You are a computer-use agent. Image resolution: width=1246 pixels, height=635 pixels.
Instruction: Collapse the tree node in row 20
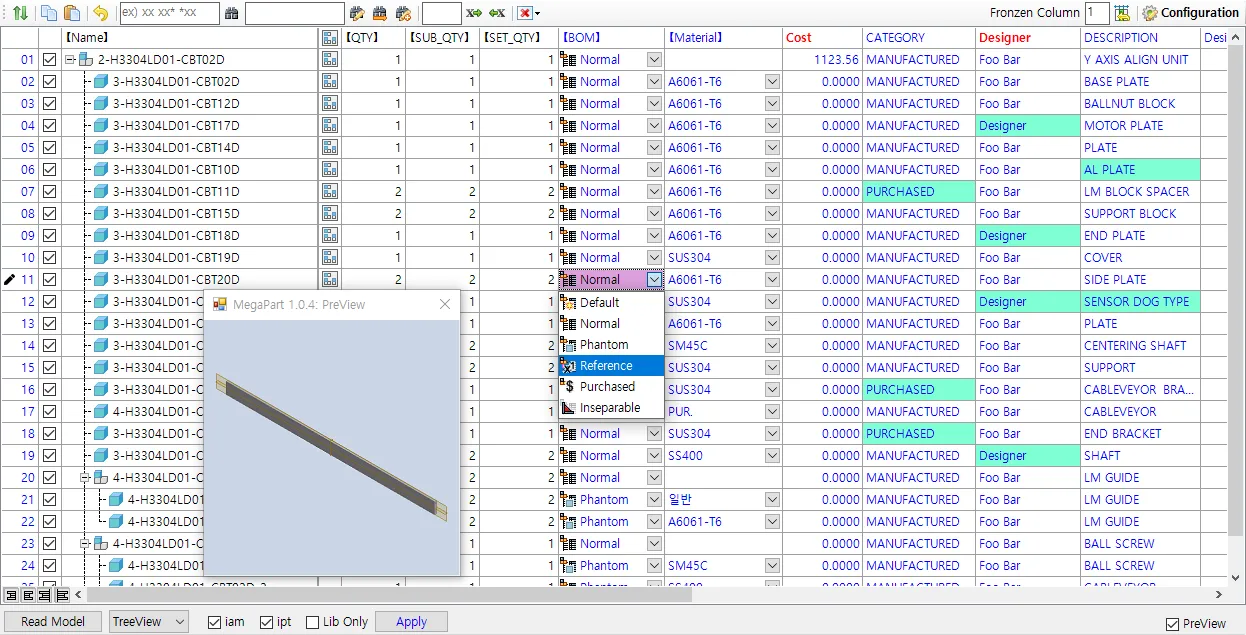click(85, 477)
